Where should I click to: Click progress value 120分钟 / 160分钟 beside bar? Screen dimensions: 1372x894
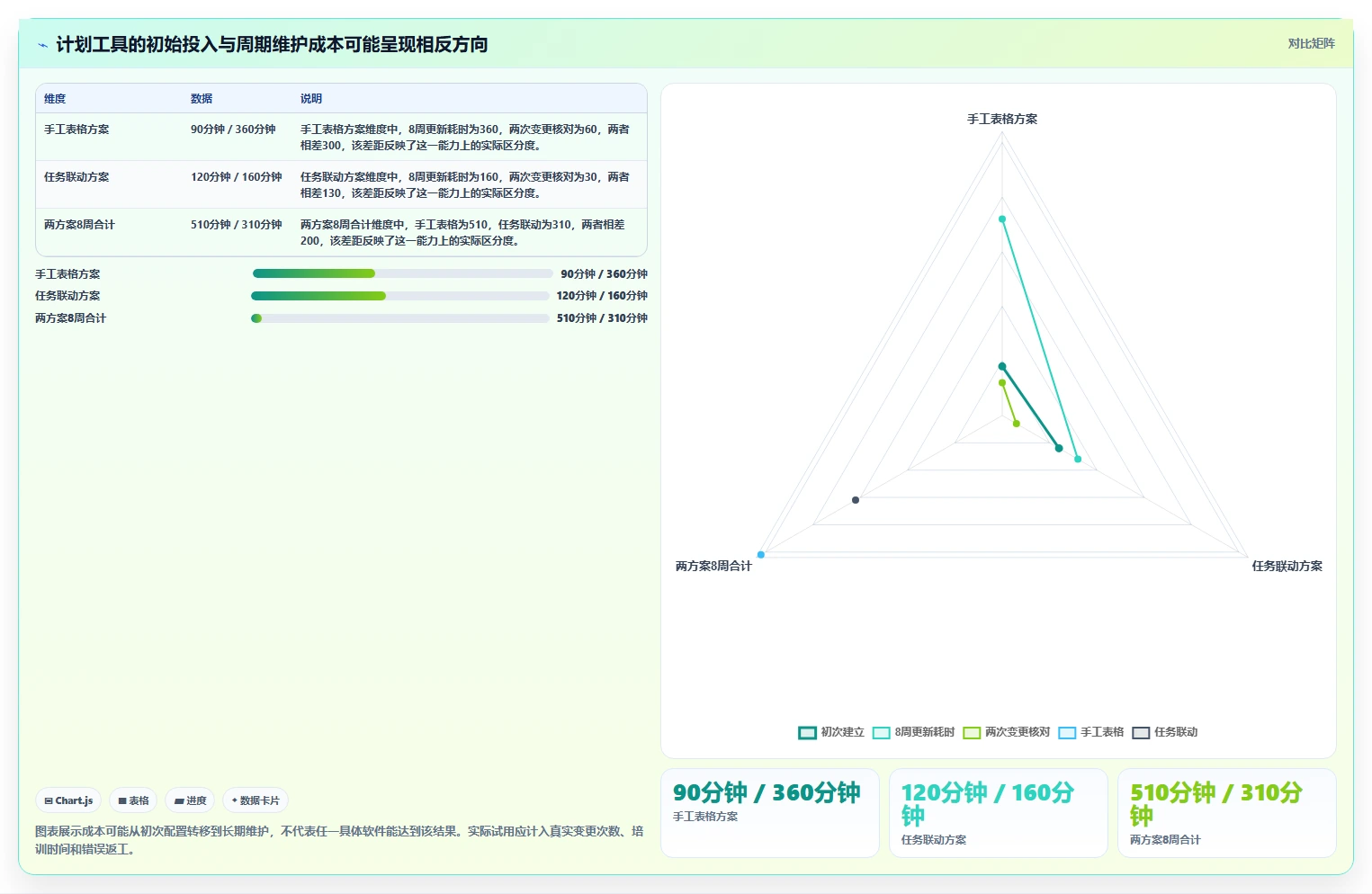click(x=602, y=296)
